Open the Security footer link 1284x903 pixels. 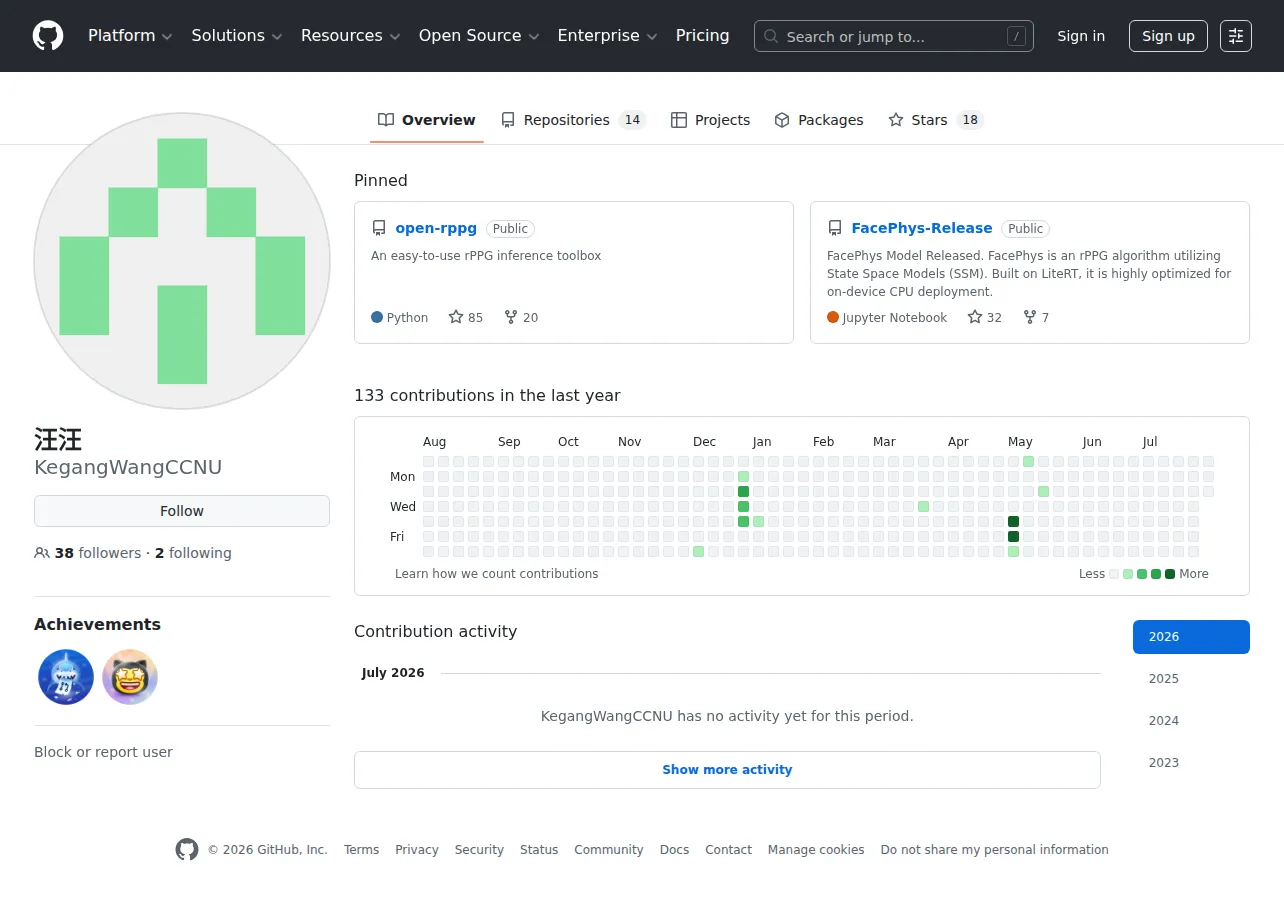click(479, 850)
